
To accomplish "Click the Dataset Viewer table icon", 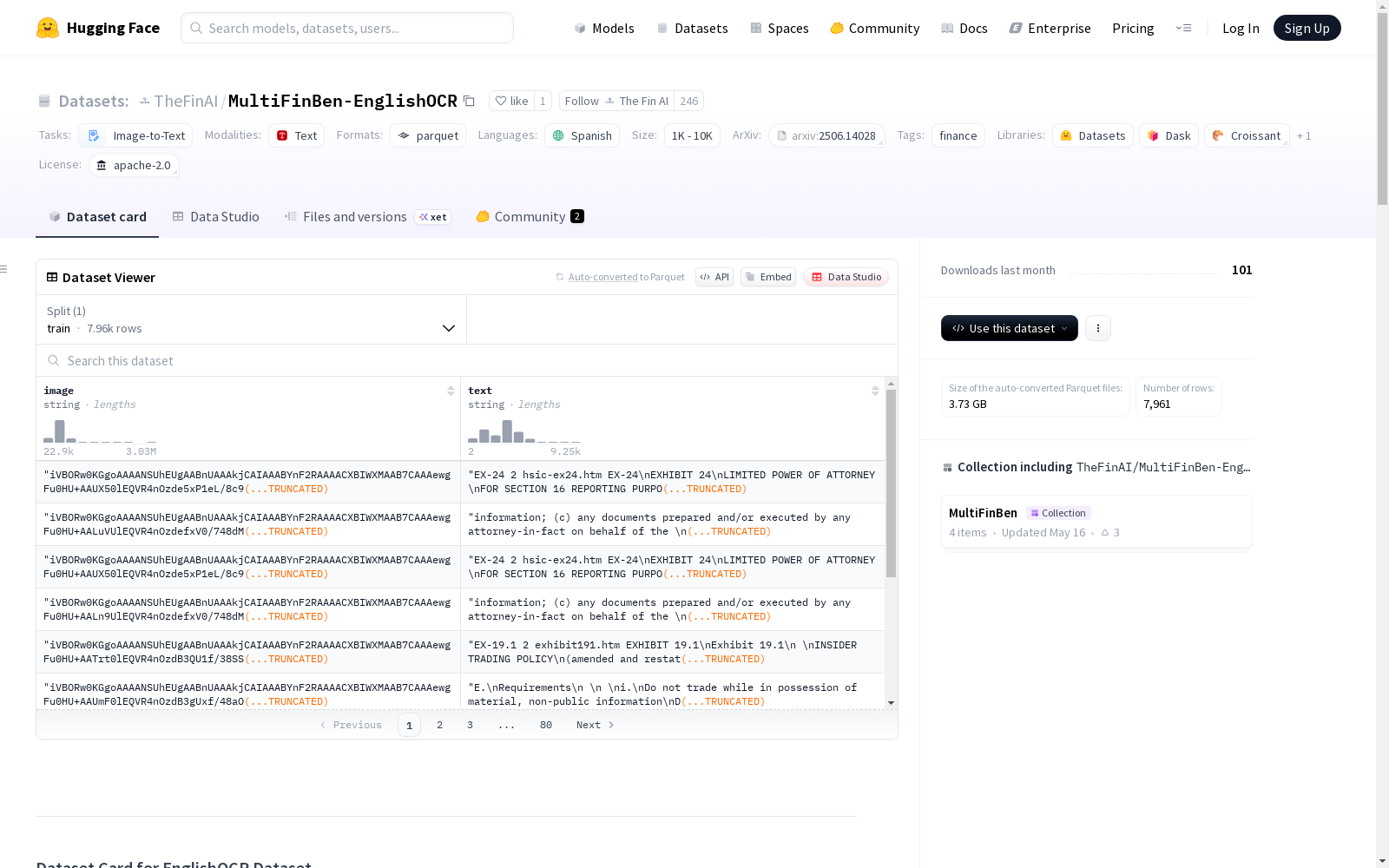I will coord(52,277).
